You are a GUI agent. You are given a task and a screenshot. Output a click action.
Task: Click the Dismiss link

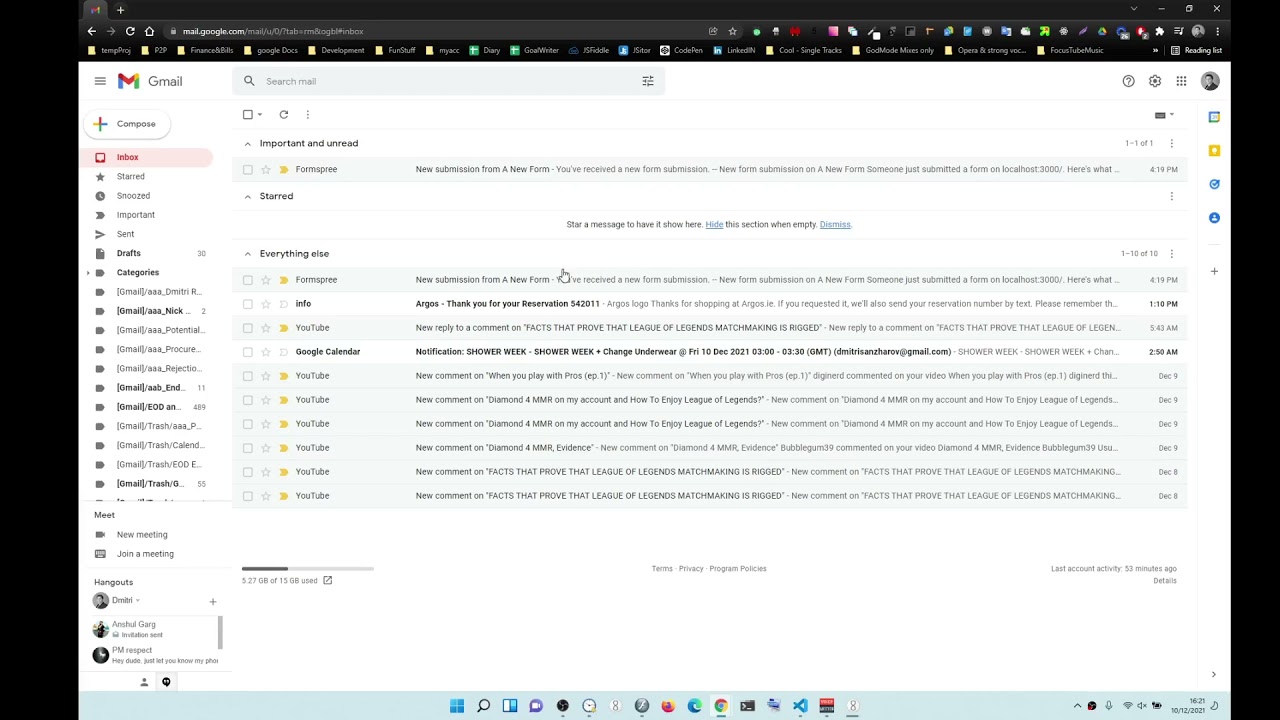[835, 224]
